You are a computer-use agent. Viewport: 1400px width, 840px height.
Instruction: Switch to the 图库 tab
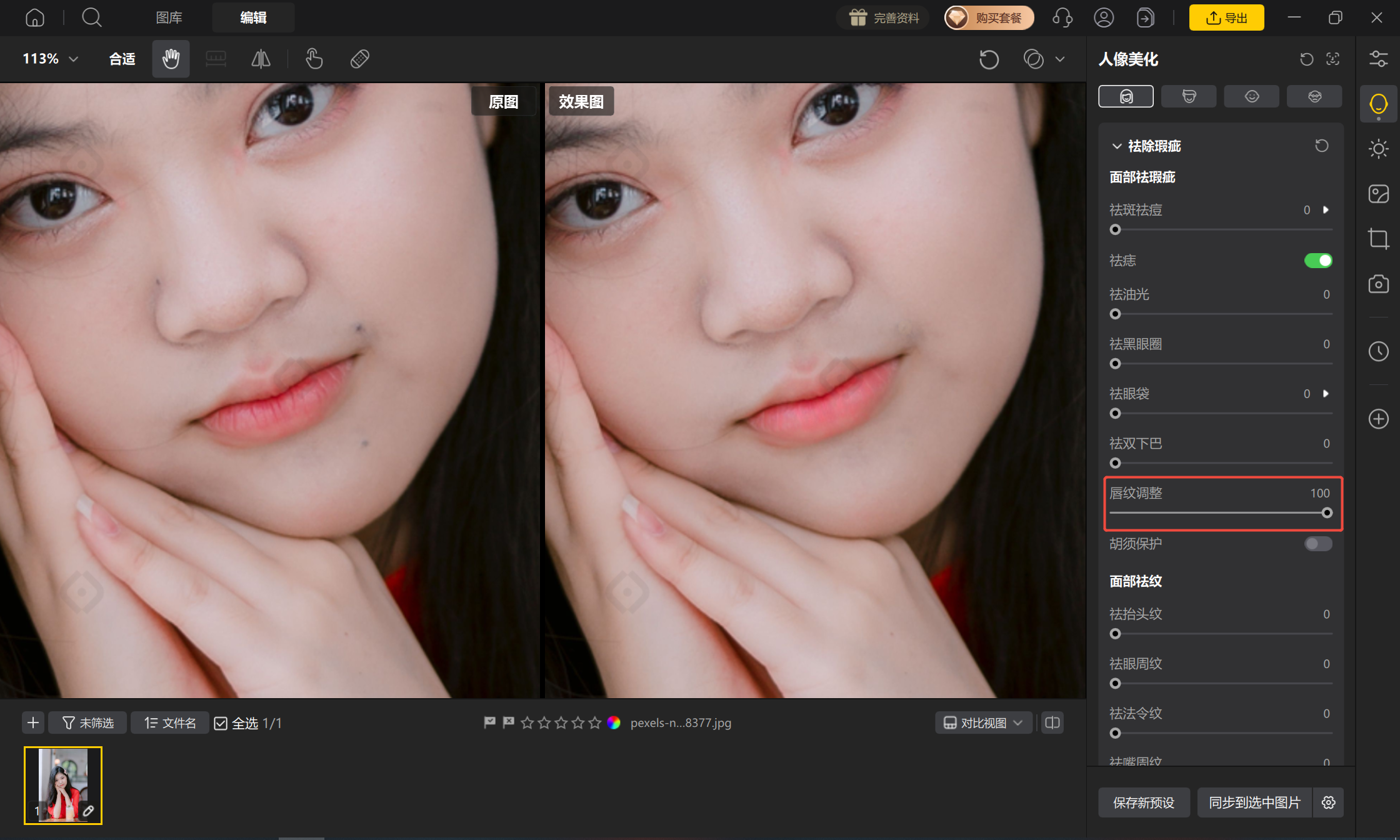click(x=169, y=17)
